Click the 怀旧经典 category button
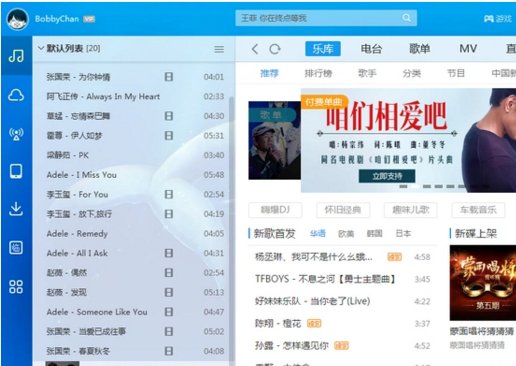The image size is (516, 366). tap(343, 210)
